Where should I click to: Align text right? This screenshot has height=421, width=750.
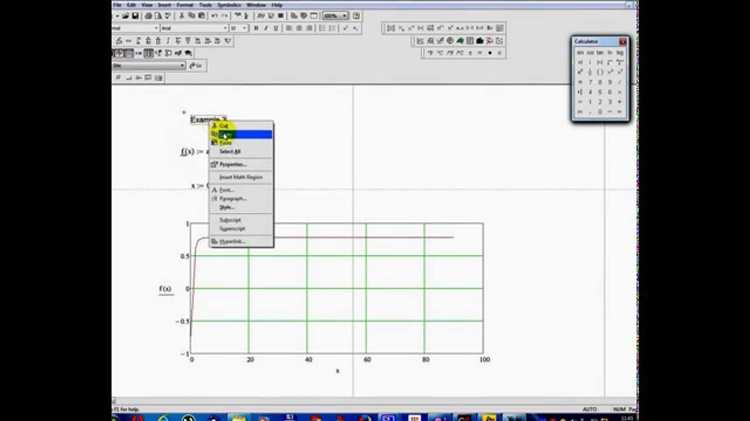309,28
